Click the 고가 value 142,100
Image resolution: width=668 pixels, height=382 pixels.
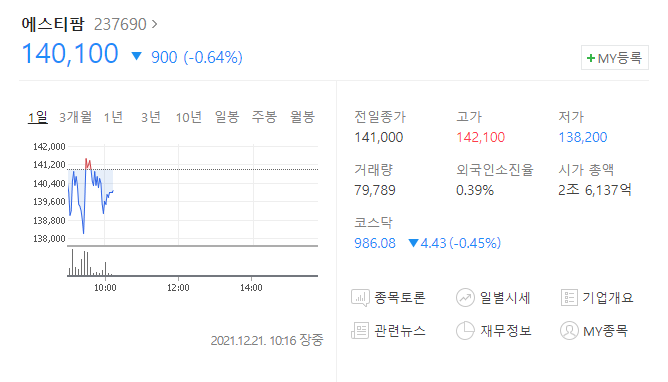tap(481, 137)
